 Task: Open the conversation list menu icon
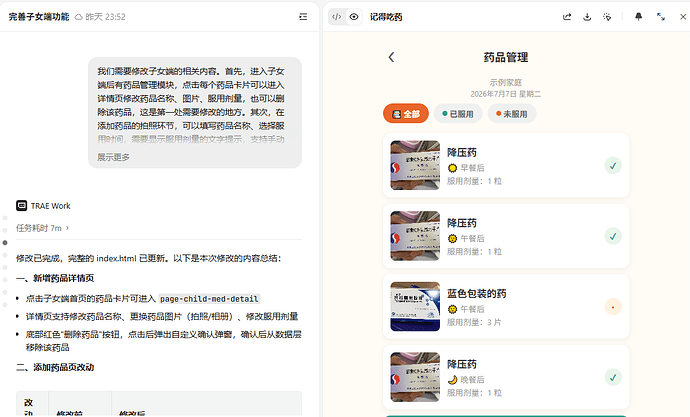(303, 17)
